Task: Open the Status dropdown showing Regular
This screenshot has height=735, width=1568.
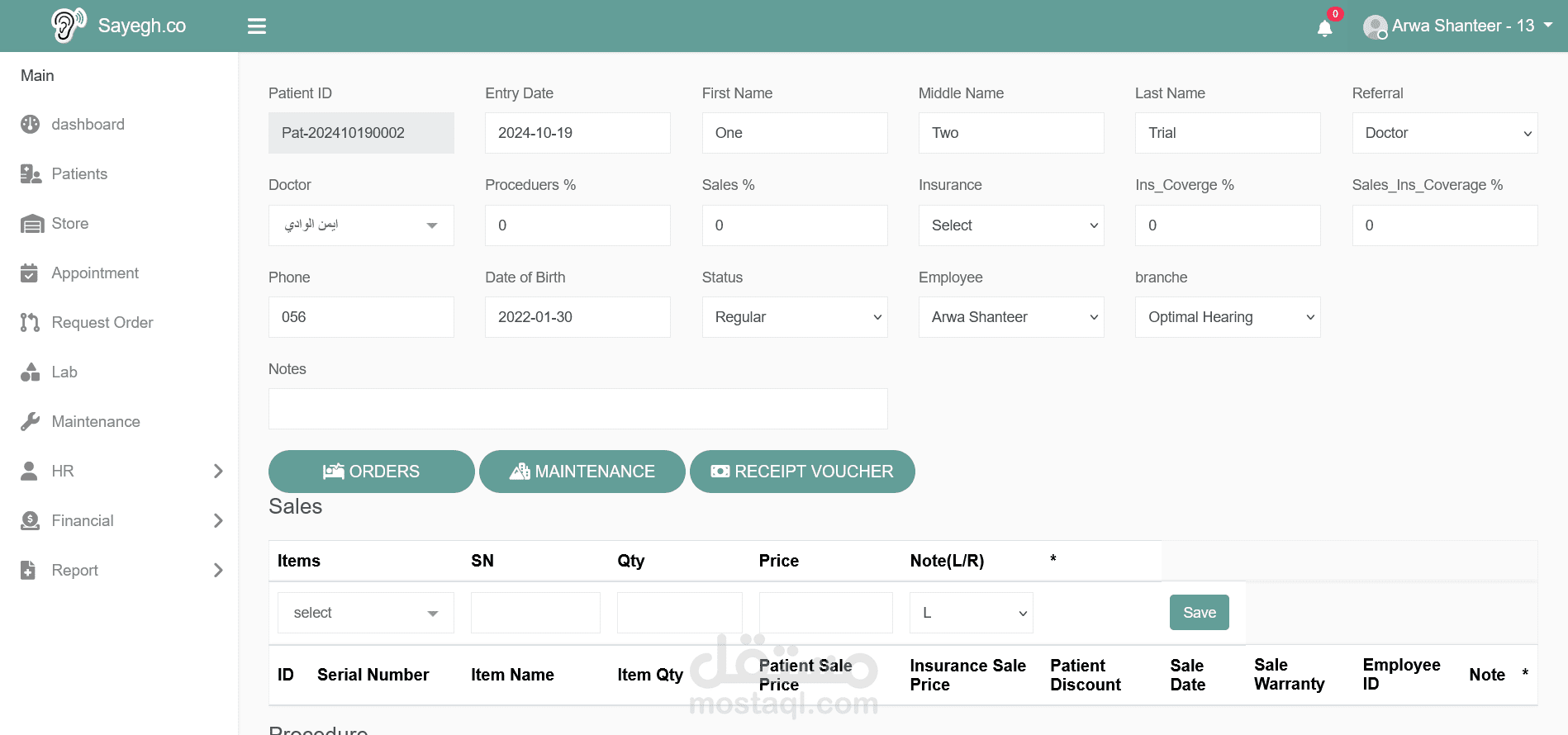Action: (794, 317)
